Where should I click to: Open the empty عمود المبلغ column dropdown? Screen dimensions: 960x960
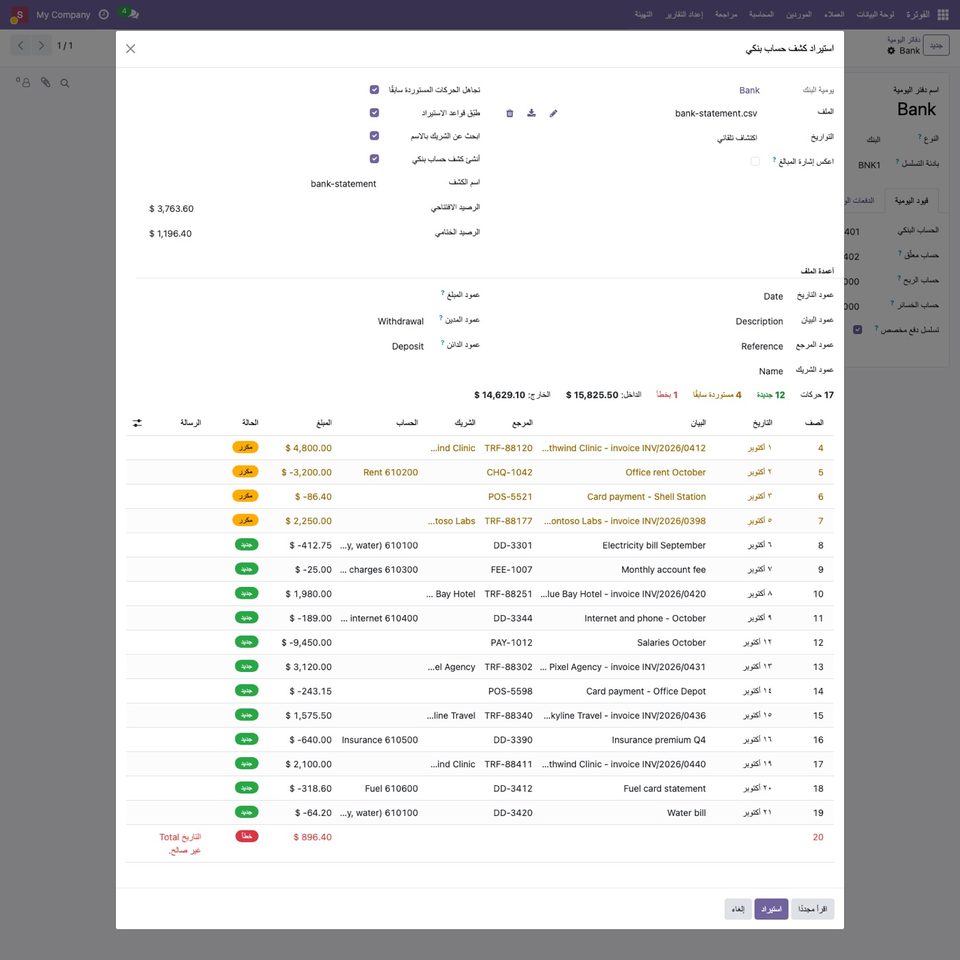tap(280, 296)
